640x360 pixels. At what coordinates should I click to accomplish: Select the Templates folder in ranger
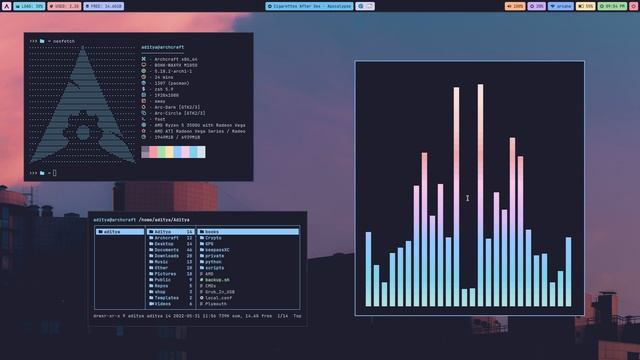[170, 298]
